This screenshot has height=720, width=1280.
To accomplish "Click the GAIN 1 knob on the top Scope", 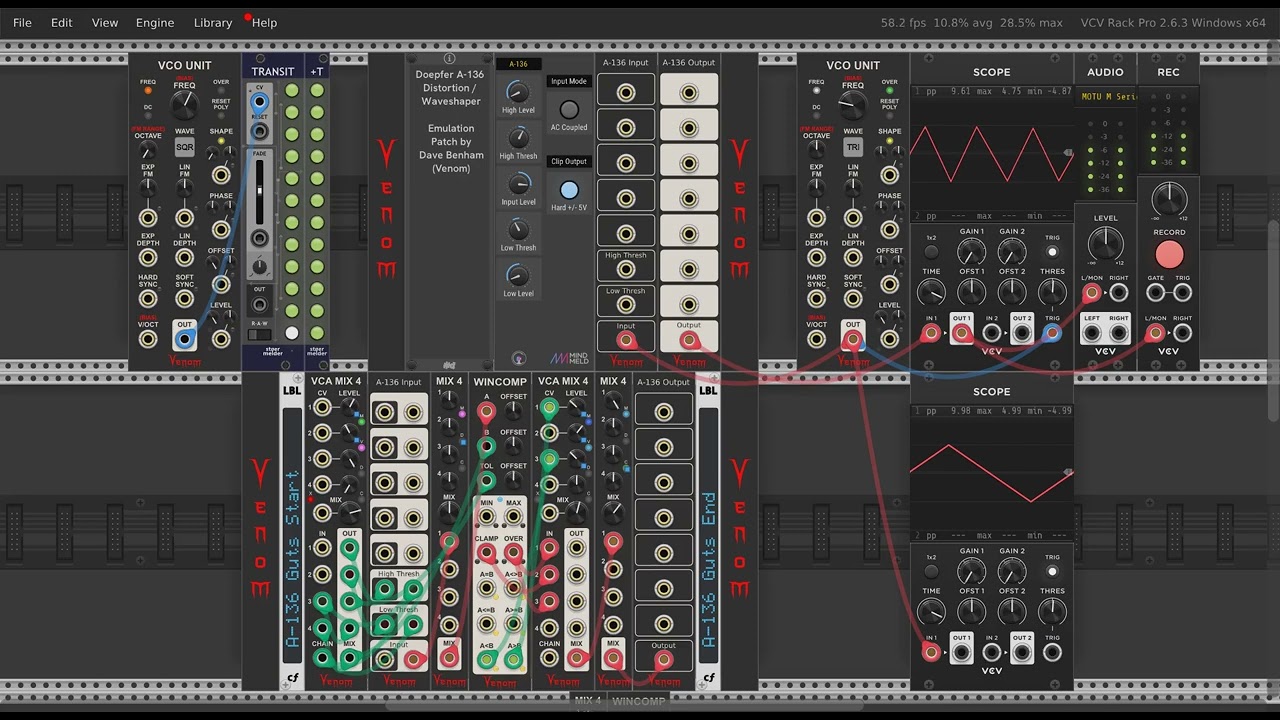I will tap(971, 251).
